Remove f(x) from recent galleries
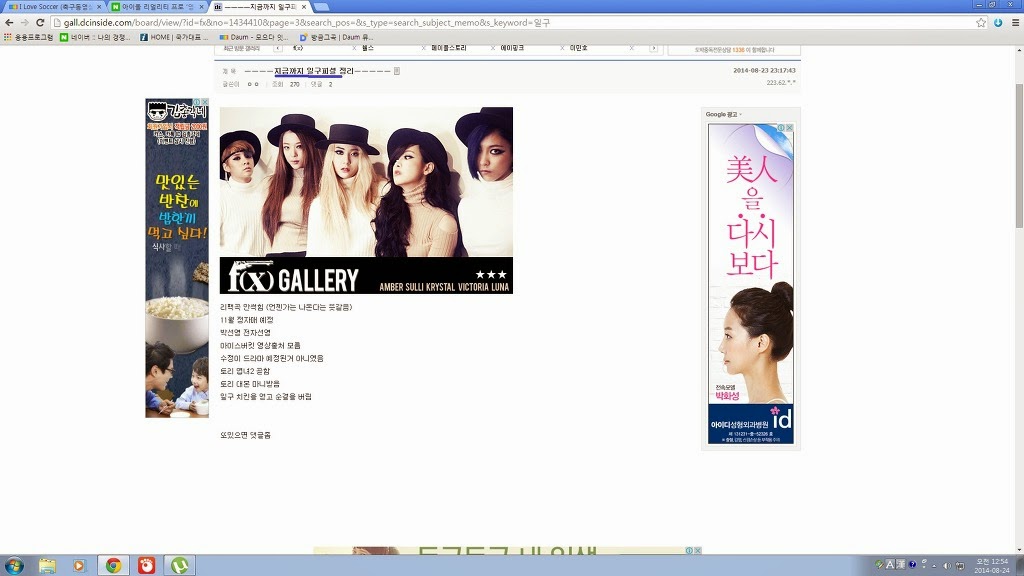The width and height of the screenshot is (1024, 576). (x=355, y=48)
